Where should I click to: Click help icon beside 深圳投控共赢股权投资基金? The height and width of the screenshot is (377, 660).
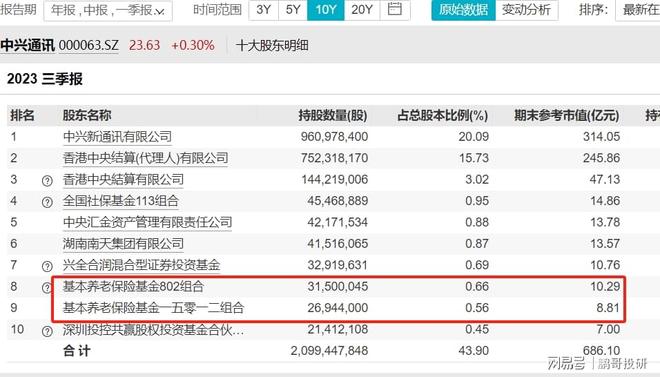(47, 331)
